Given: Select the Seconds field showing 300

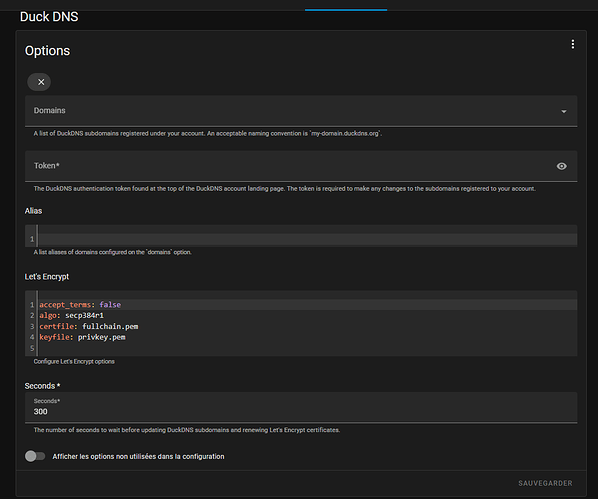Looking at the screenshot, I should (301, 407).
